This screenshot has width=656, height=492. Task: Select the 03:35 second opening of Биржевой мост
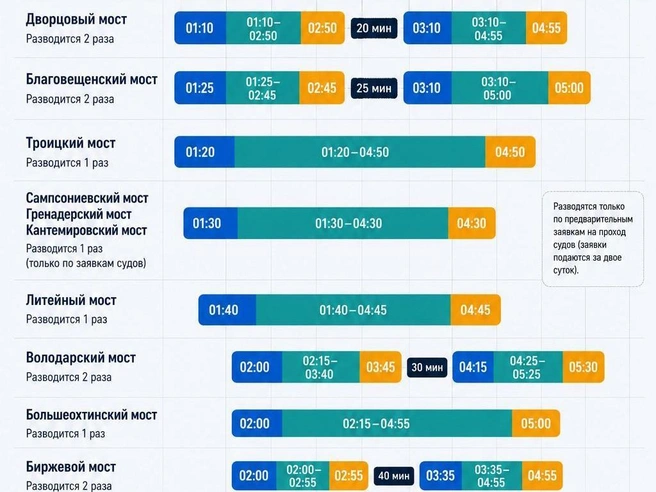441,476
